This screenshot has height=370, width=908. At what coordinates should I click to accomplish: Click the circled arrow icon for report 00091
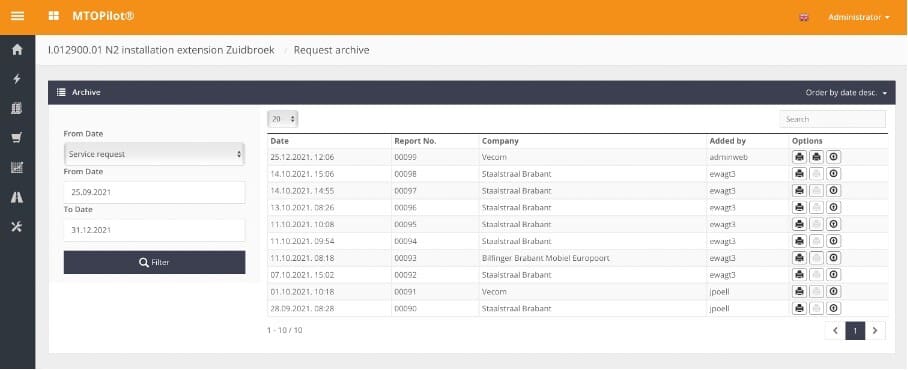[x=833, y=291]
